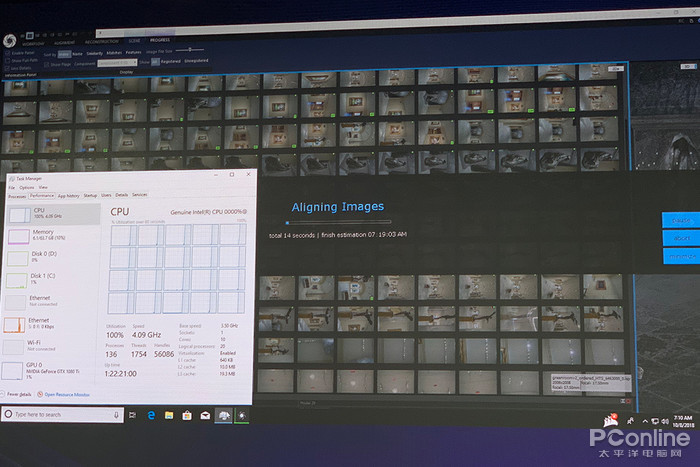Image resolution: width=700 pixels, height=467 pixels.
Task: Switch to the Processes tab
Action: (x=17, y=195)
